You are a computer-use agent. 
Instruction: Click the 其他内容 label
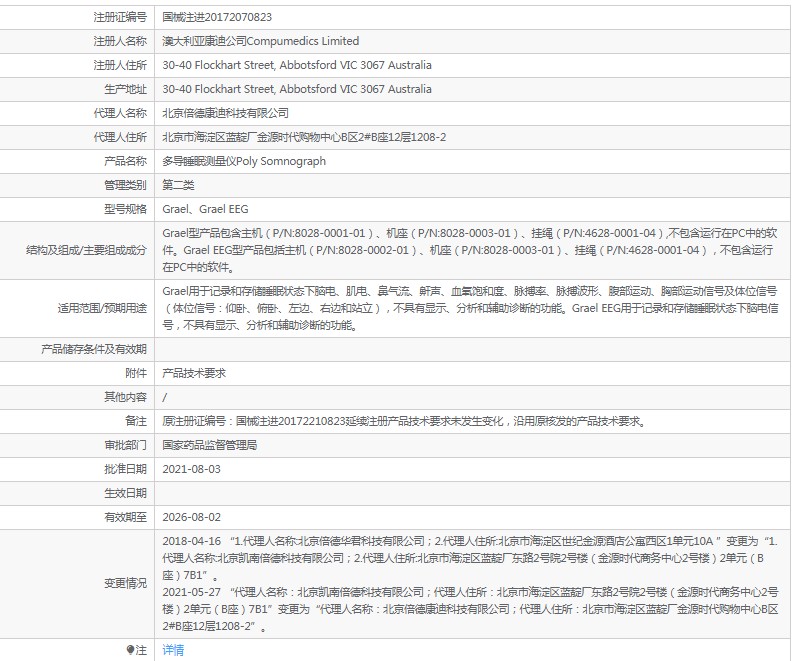[x=125, y=397]
